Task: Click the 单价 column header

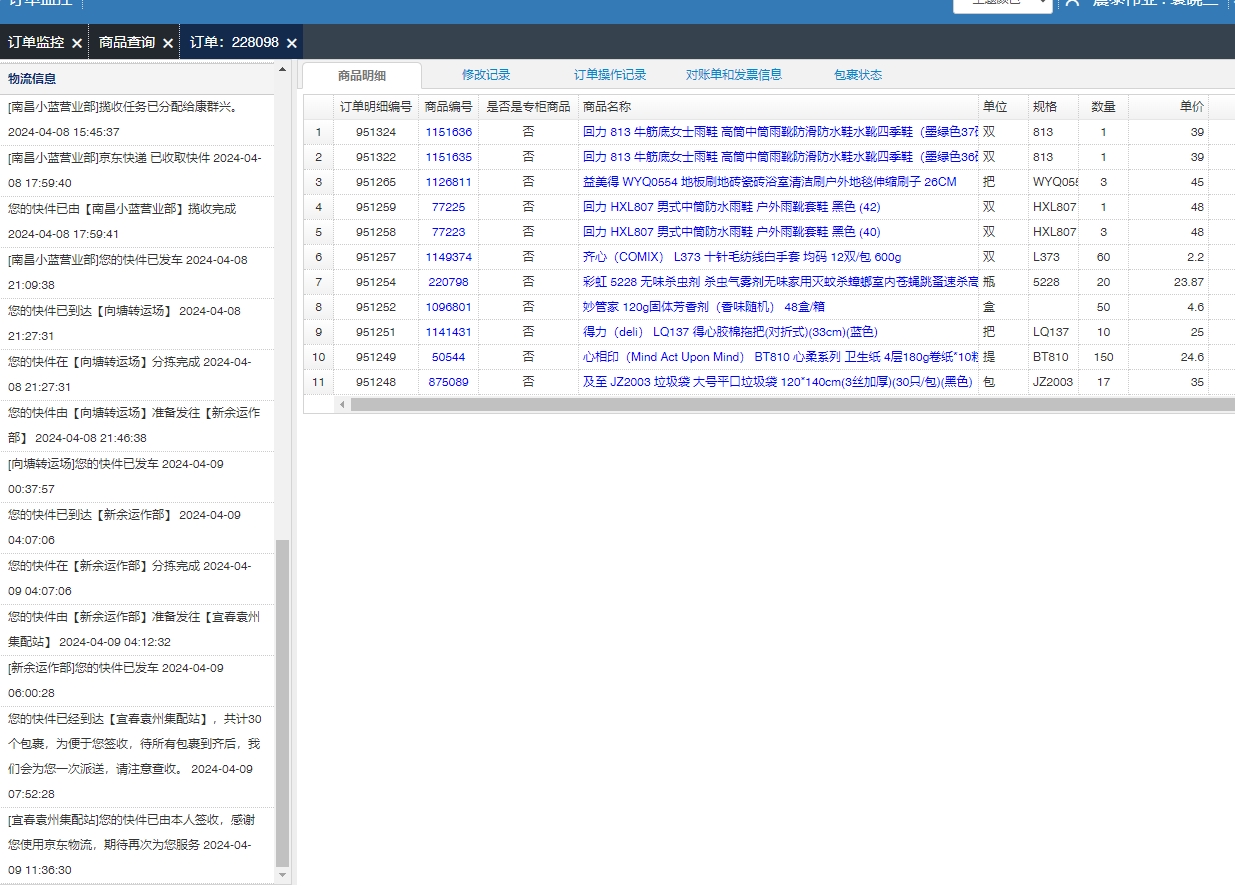Action: pos(1168,107)
